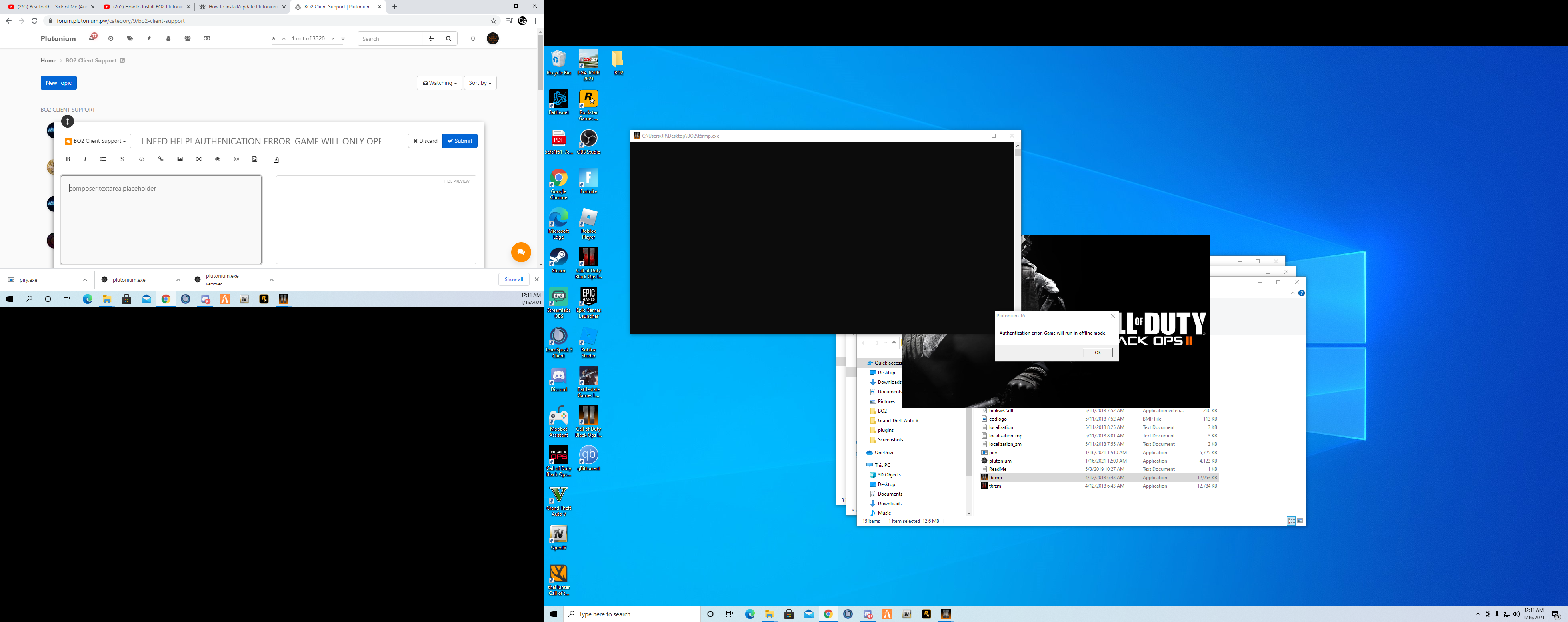This screenshot has width=1568, height=622.
Task: Jump to first page with double-up chevron
Action: (x=273, y=38)
